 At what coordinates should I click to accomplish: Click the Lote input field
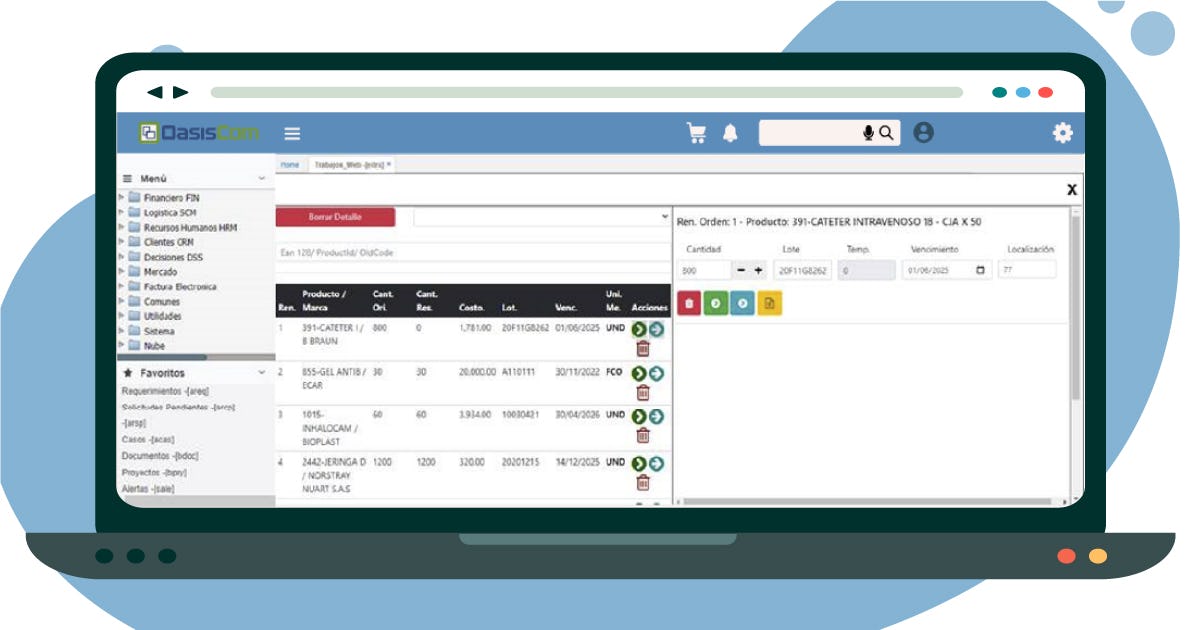pyautogui.click(x=803, y=270)
